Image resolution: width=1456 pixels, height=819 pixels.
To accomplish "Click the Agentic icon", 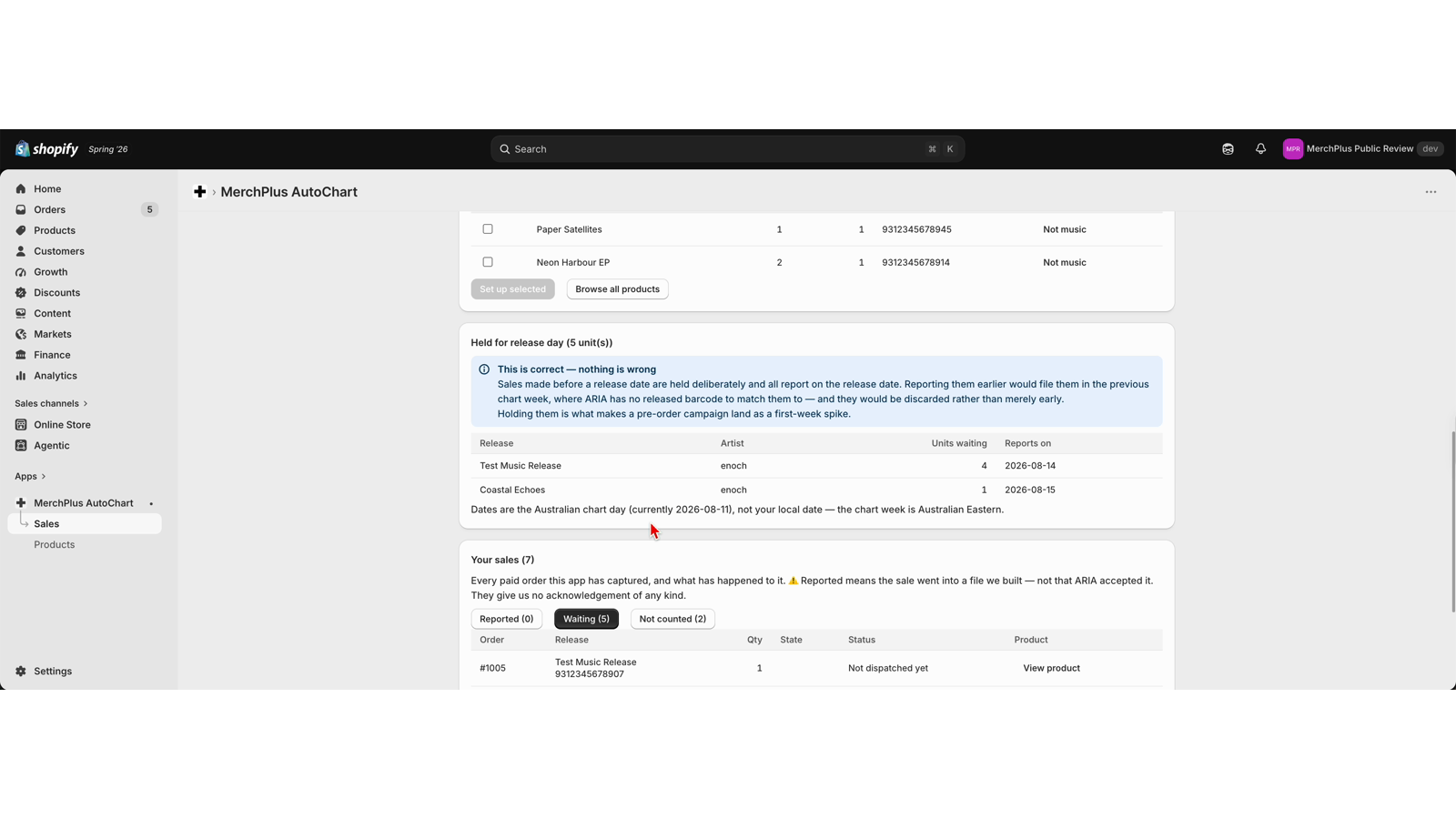I will 21,446.
